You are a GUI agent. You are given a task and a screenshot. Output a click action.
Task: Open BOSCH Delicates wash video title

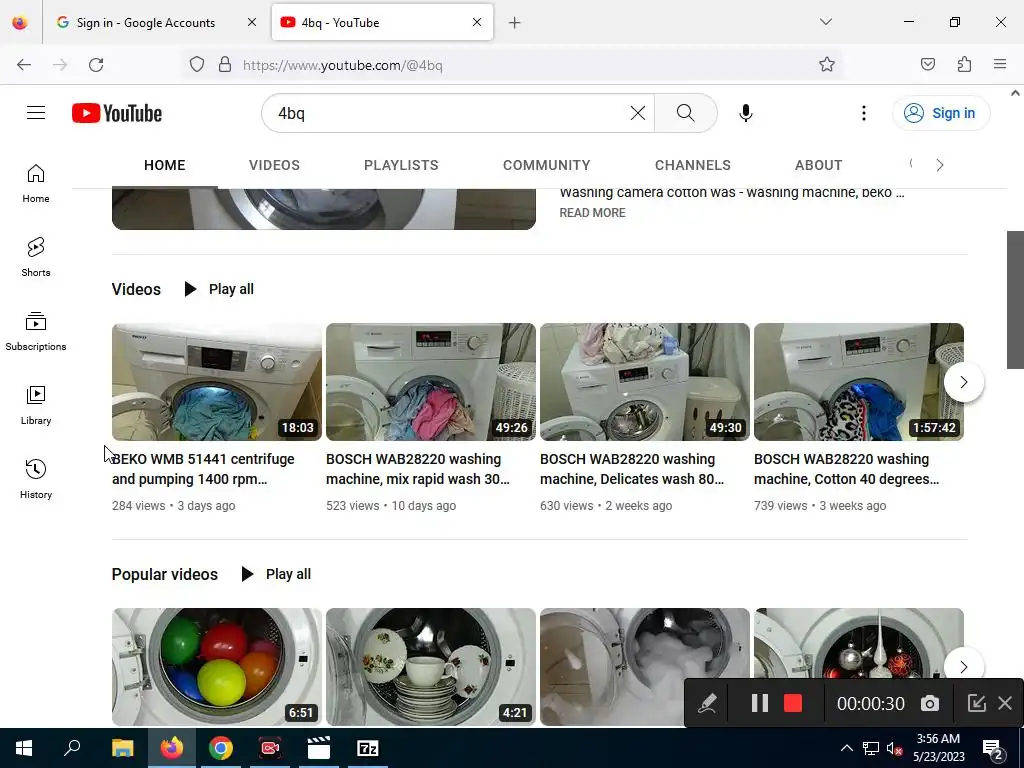(x=632, y=469)
